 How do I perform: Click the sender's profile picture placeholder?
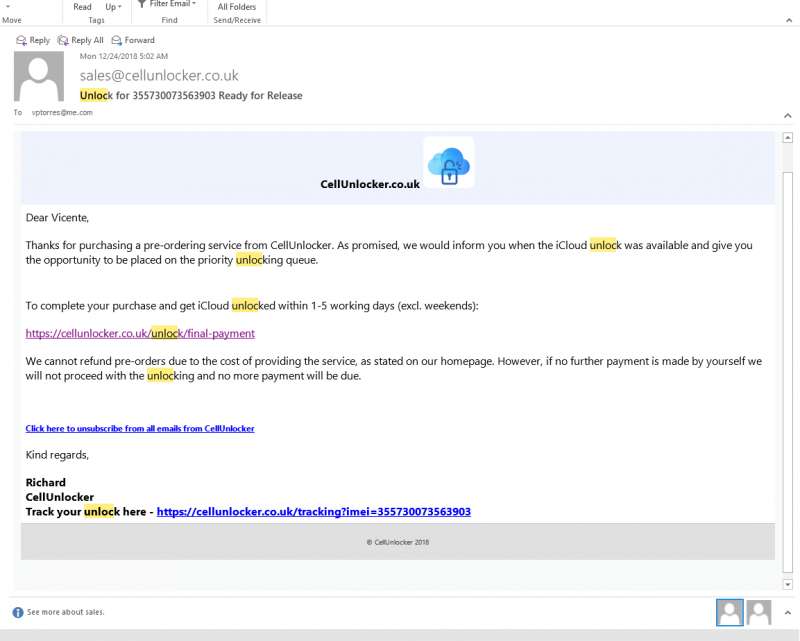[38, 78]
